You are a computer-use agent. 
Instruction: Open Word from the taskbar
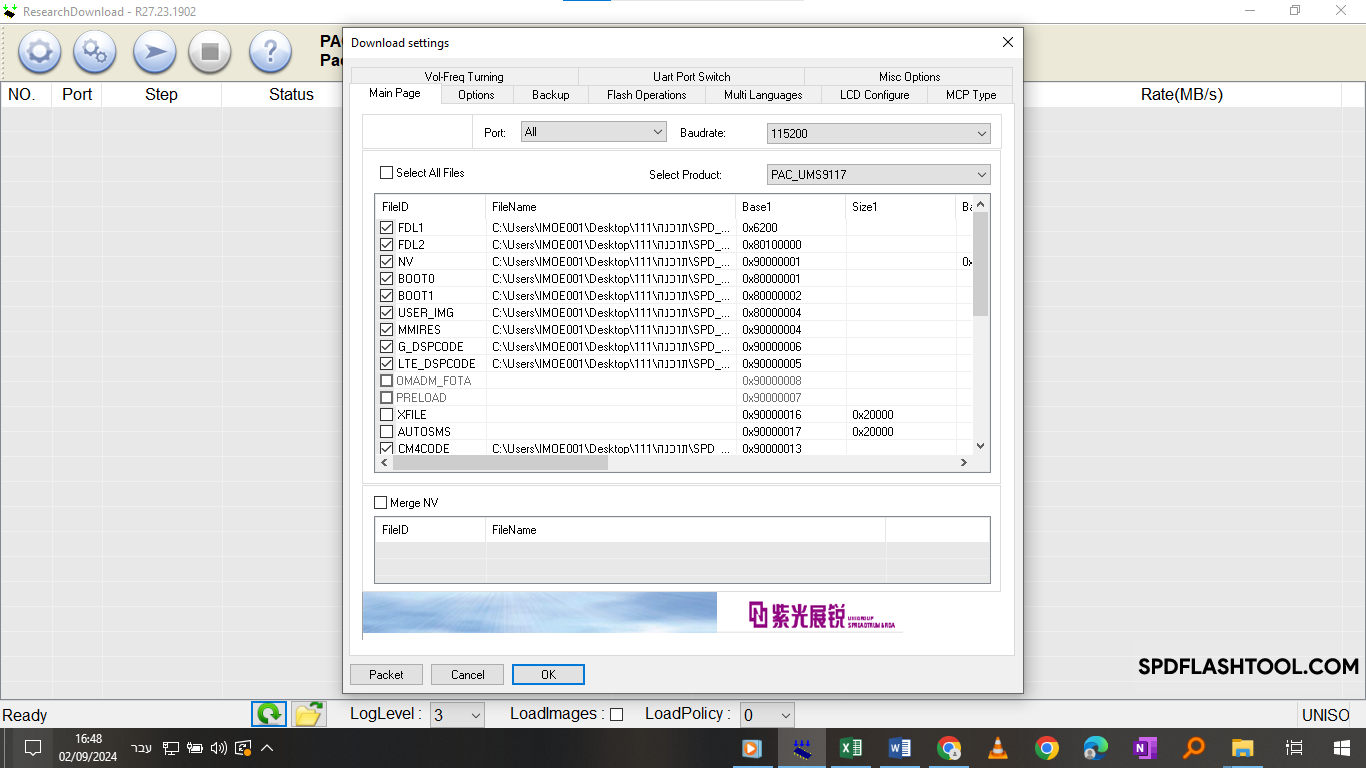pos(900,748)
